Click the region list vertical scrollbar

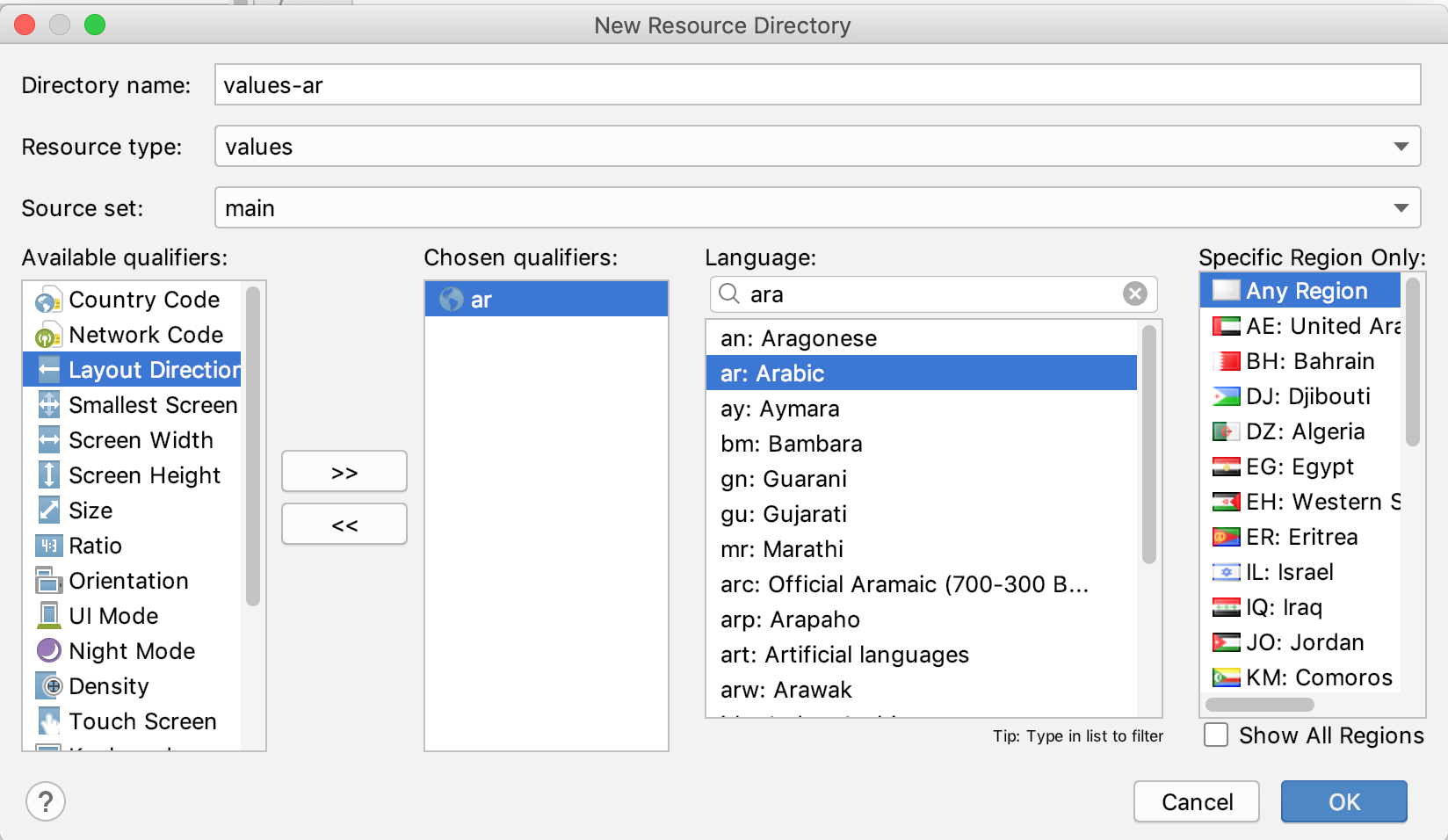tap(1412, 362)
